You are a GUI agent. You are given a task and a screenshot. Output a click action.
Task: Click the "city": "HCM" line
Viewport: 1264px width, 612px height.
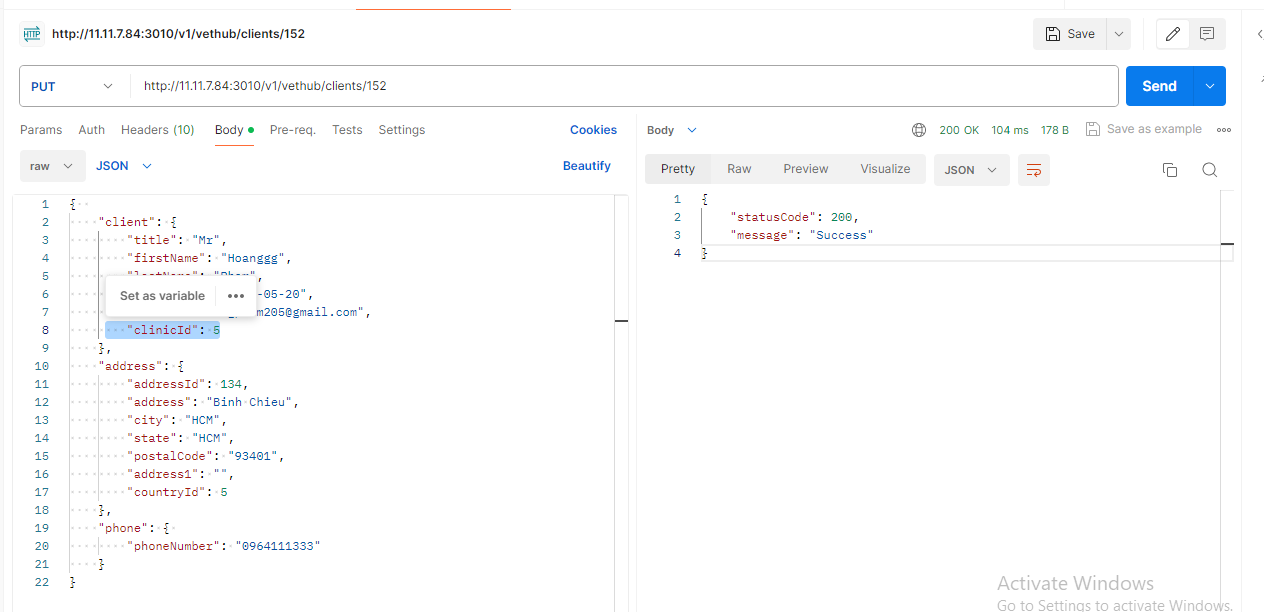click(177, 420)
